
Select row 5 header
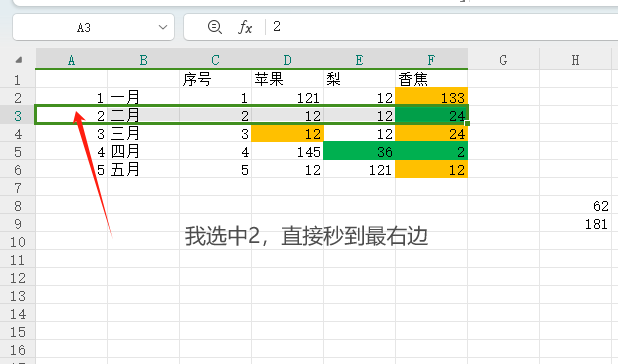(18, 152)
